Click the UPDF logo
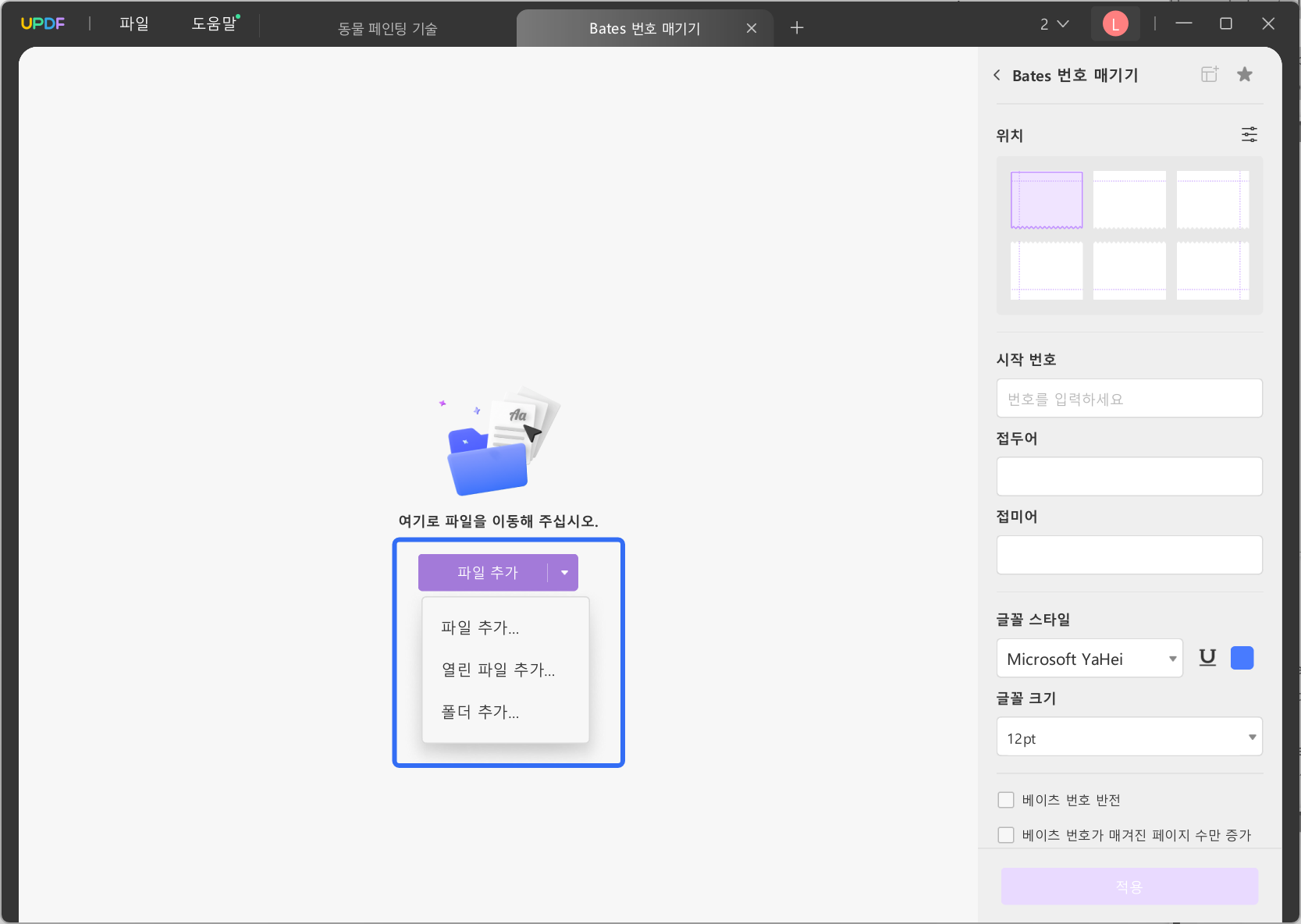Viewport: 1301px width, 924px height. click(x=43, y=23)
